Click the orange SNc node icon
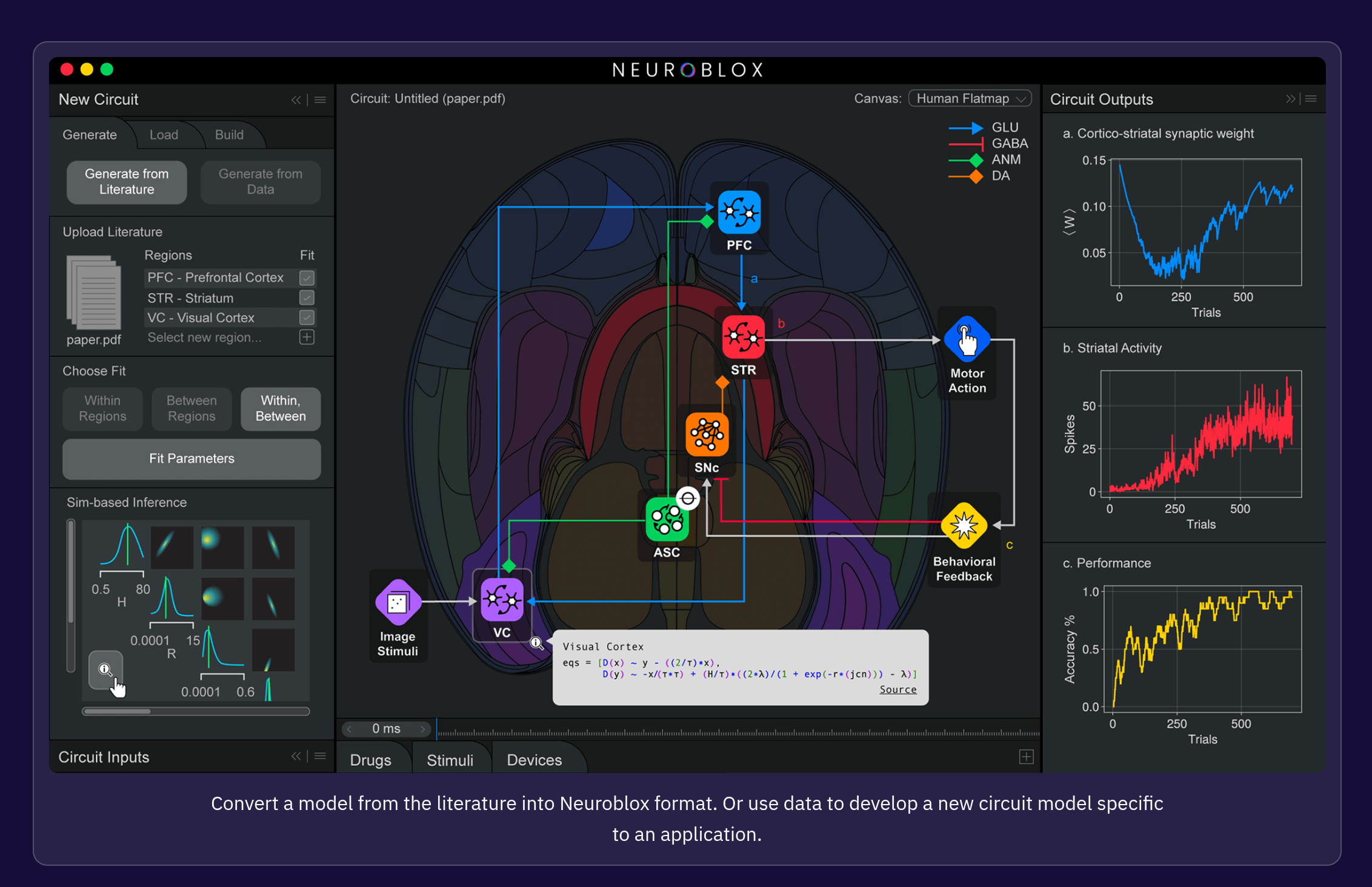Screen dimensions: 1372x887 707,434
